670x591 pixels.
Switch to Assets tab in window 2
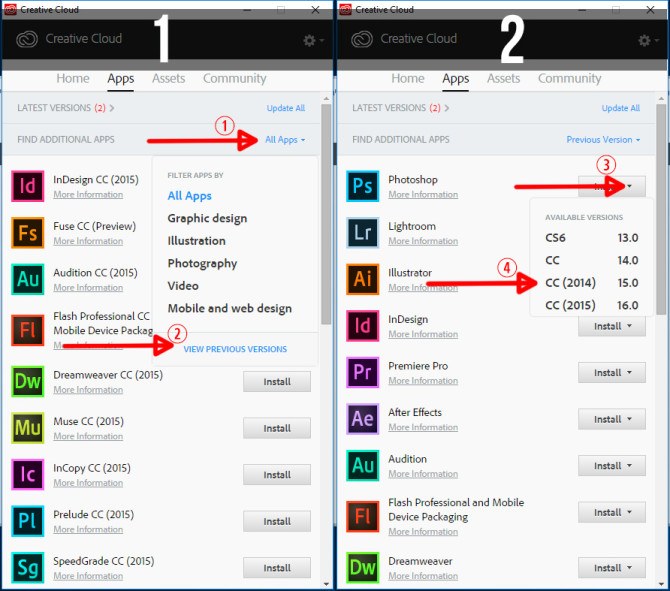[503, 79]
